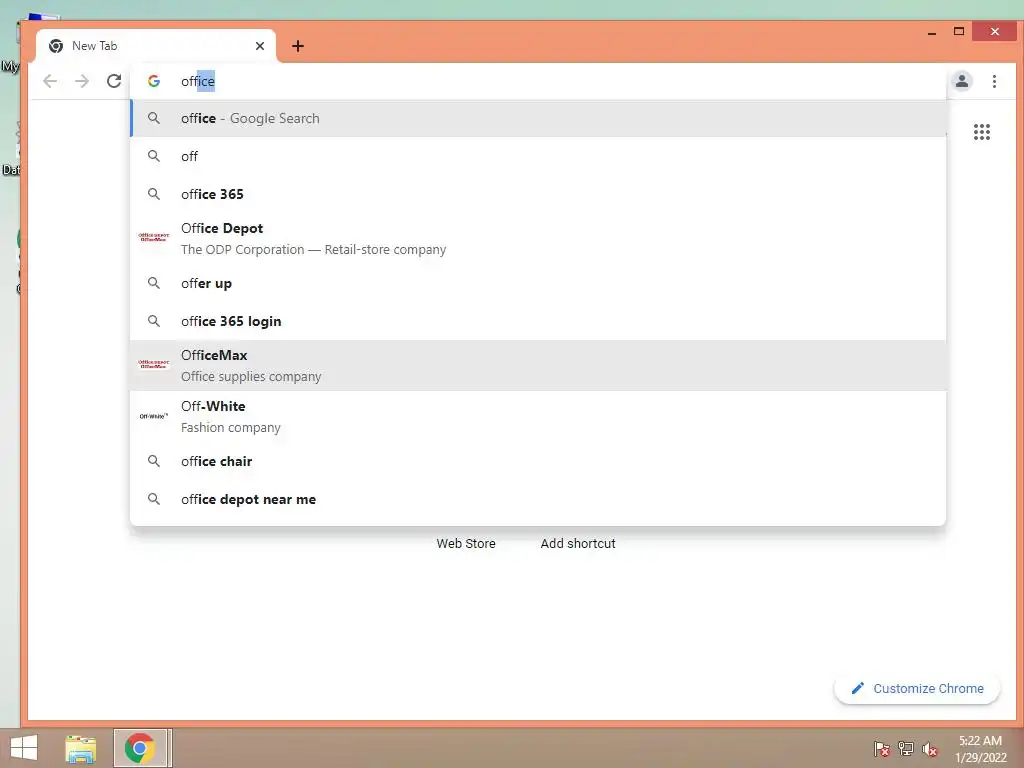Click the OfficeMax logo thumbnail
Screen dimensions: 1024x768
[x=153, y=364]
